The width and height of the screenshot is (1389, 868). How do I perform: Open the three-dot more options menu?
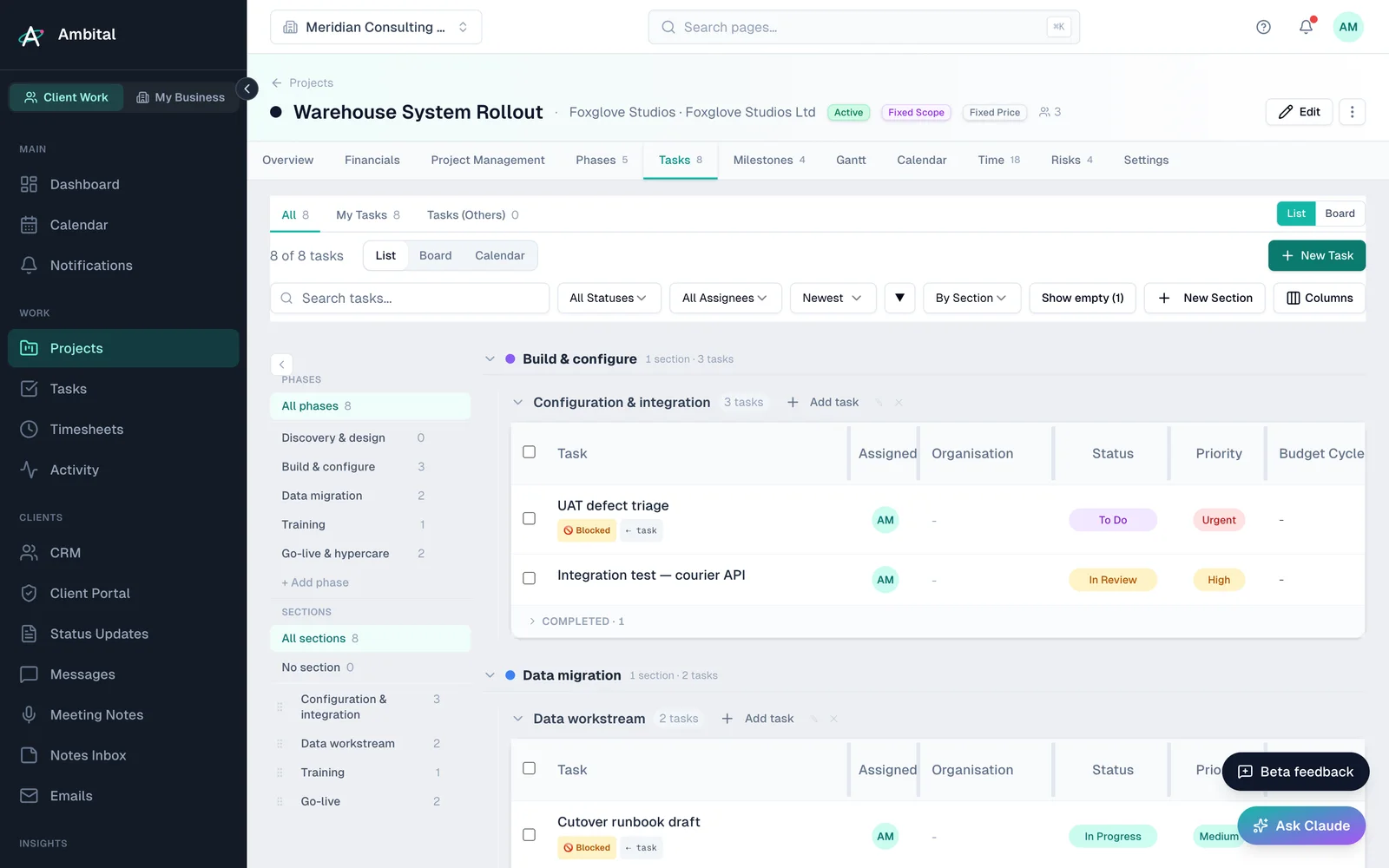[1352, 112]
